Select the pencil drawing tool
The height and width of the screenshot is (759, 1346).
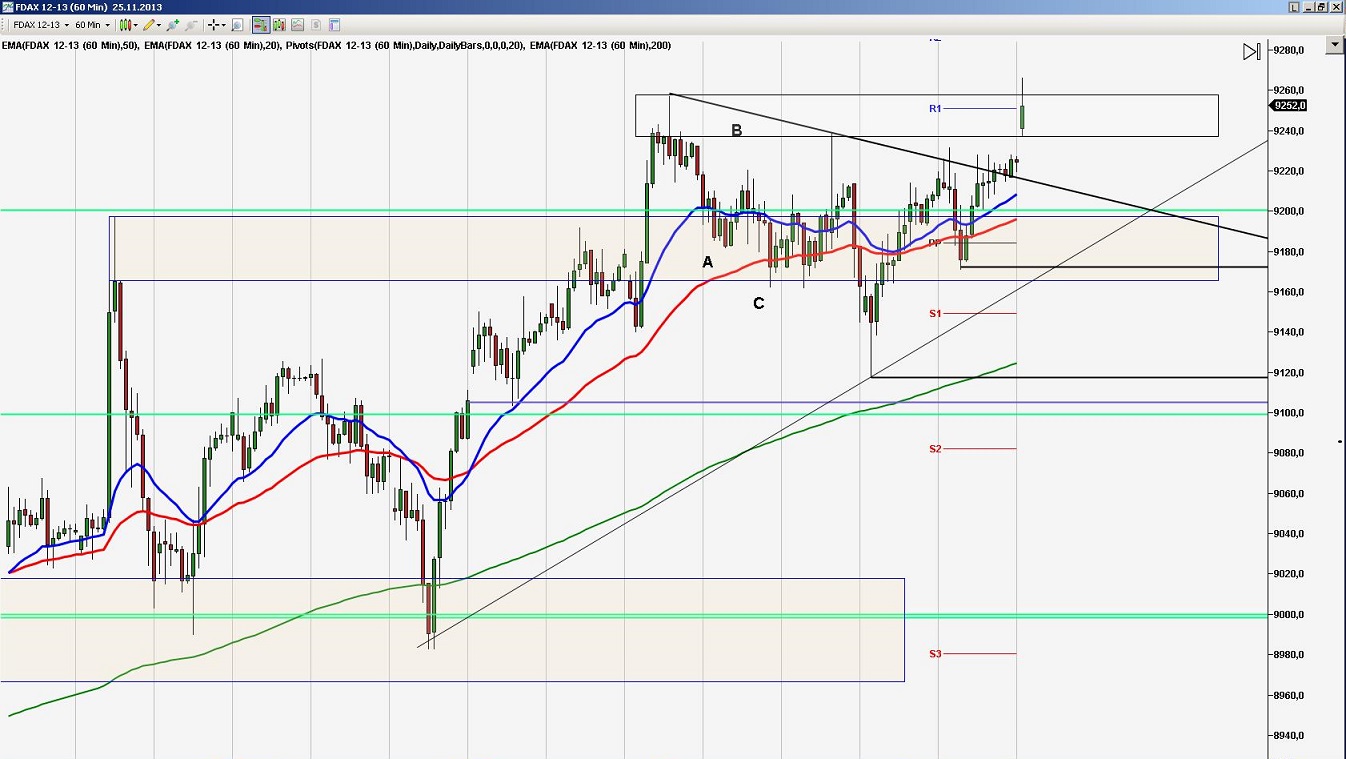click(x=148, y=24)
